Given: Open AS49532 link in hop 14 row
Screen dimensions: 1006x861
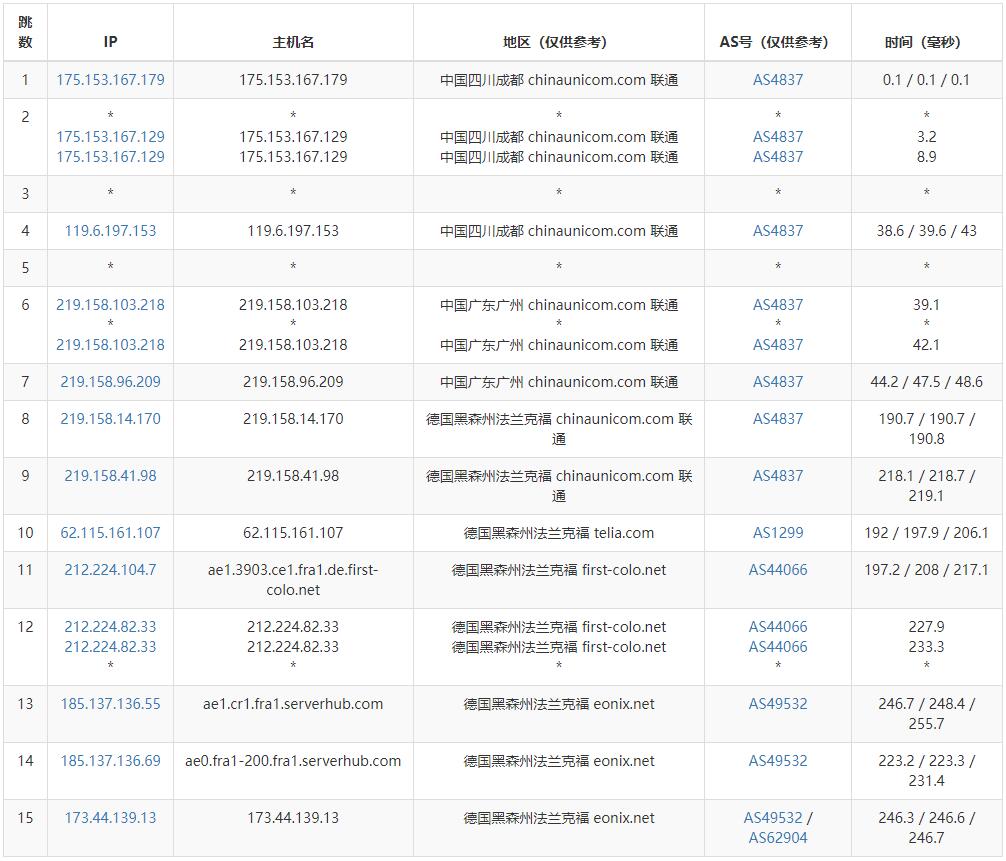Looking at the screenshot, I should point(778,761).
